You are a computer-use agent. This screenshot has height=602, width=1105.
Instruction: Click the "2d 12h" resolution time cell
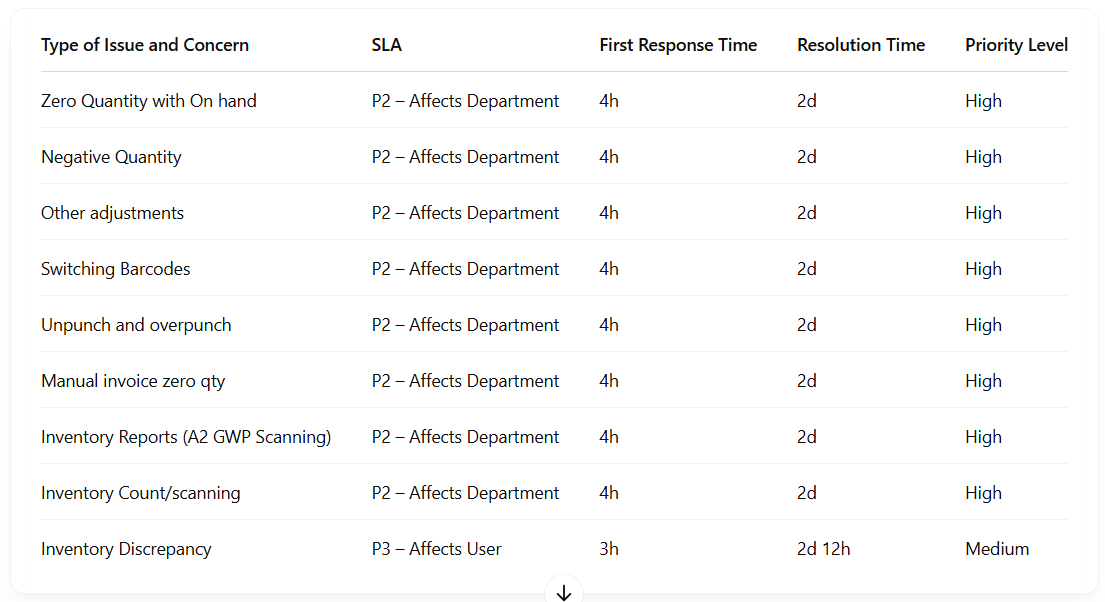click(x=823, y=549)
